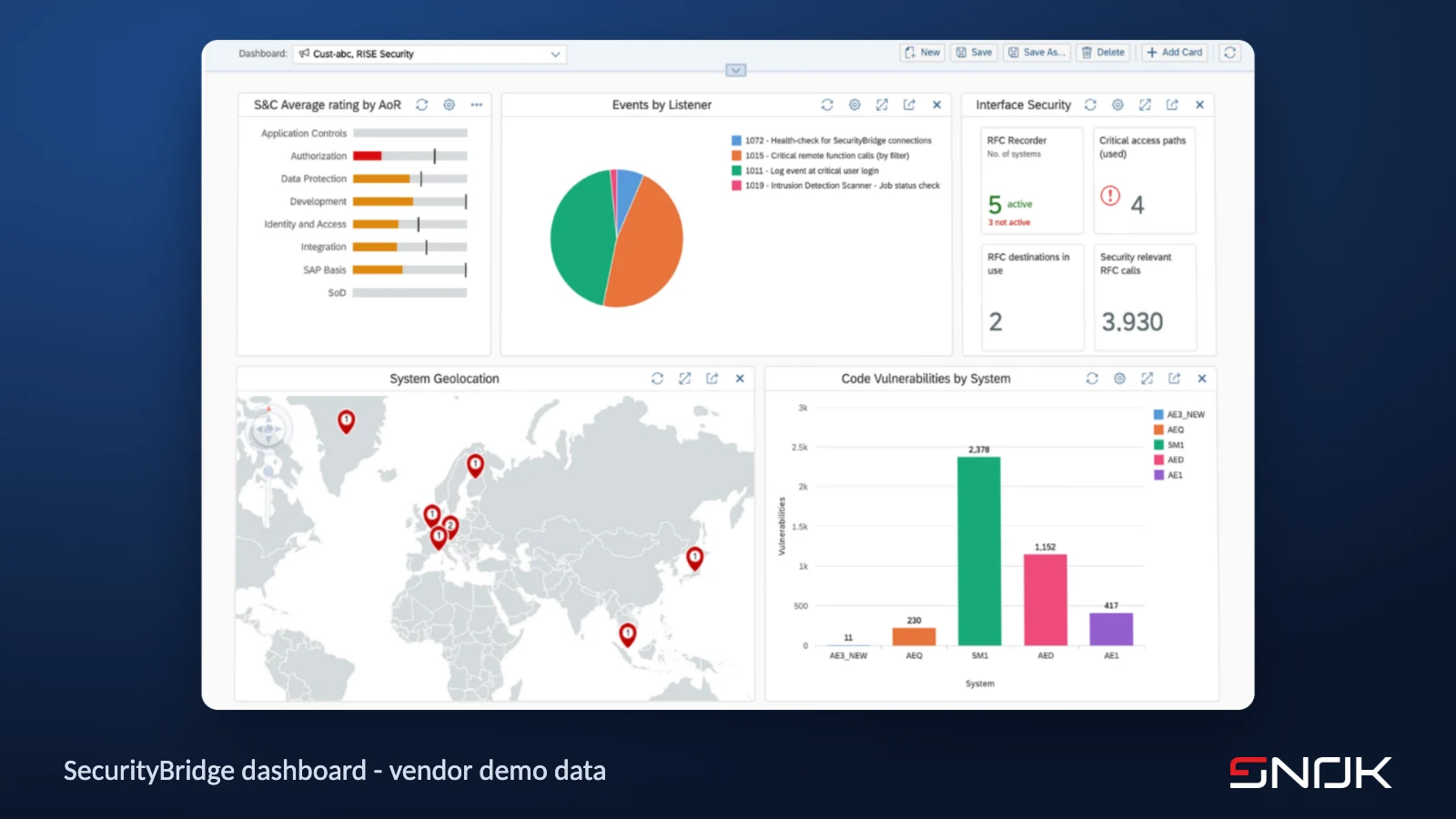Refresh the System Geolocation card
The height and width of the screenshot is (819, 1456).
(657, 379)
